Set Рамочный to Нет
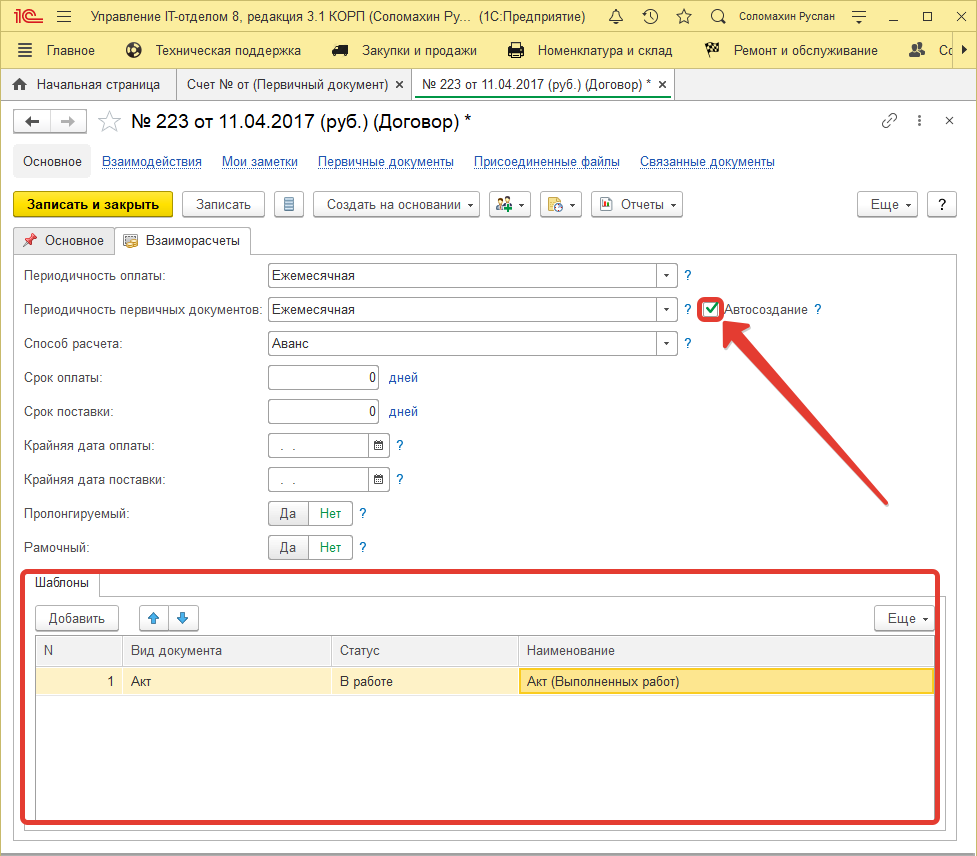 click(330, 548)
